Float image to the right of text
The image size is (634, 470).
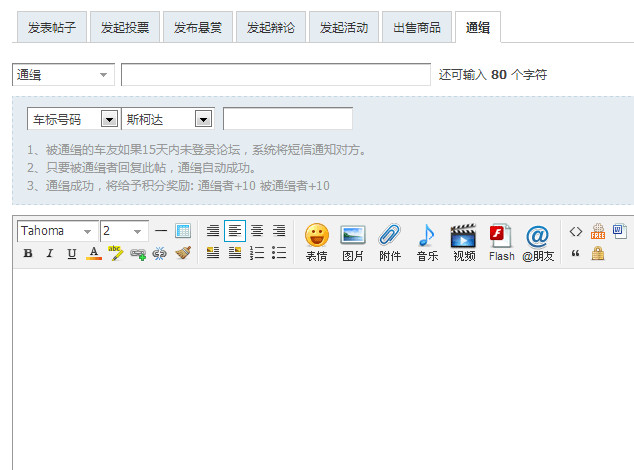click(235, 253)
